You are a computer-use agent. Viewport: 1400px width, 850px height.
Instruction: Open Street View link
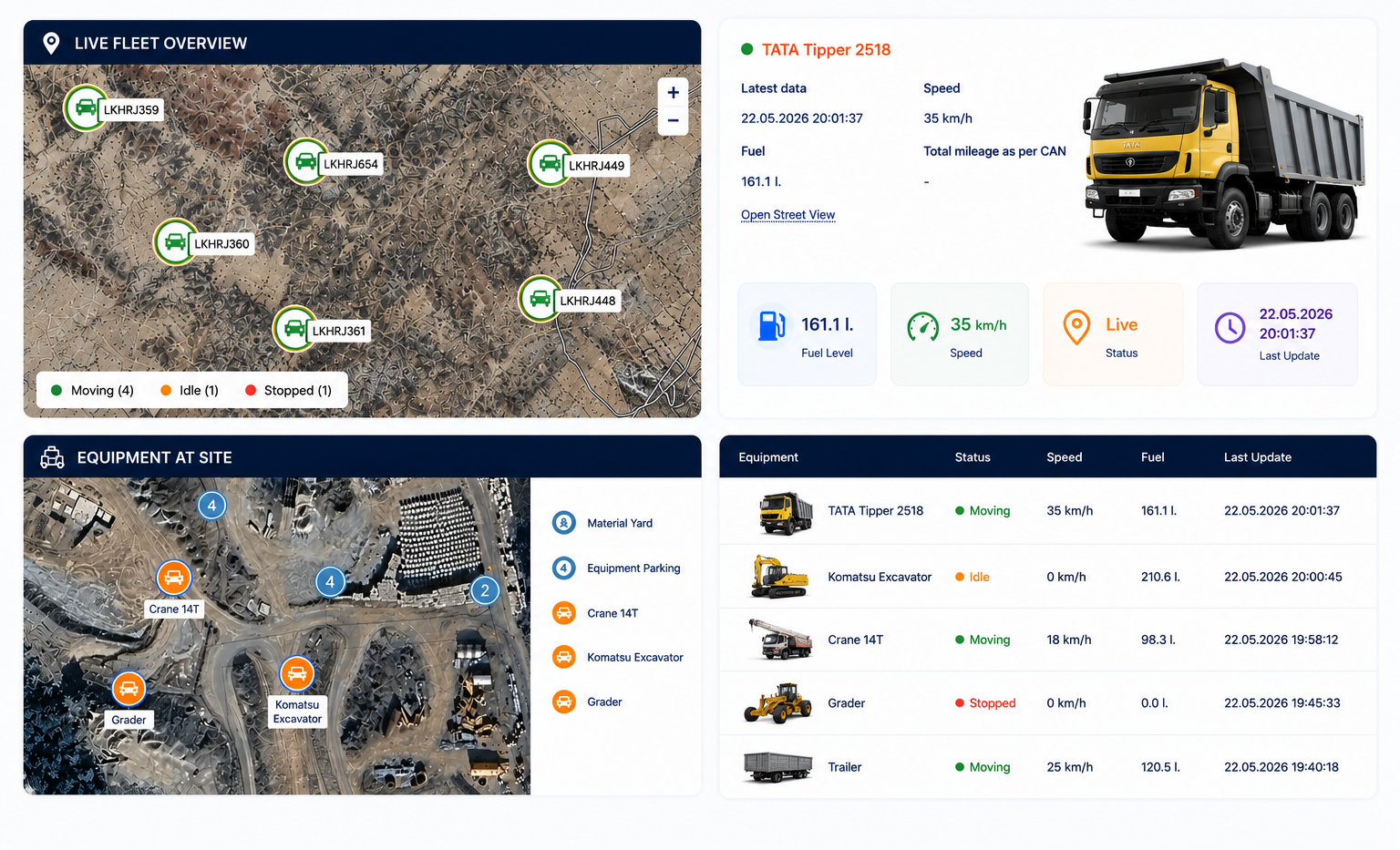coord(787,215)
